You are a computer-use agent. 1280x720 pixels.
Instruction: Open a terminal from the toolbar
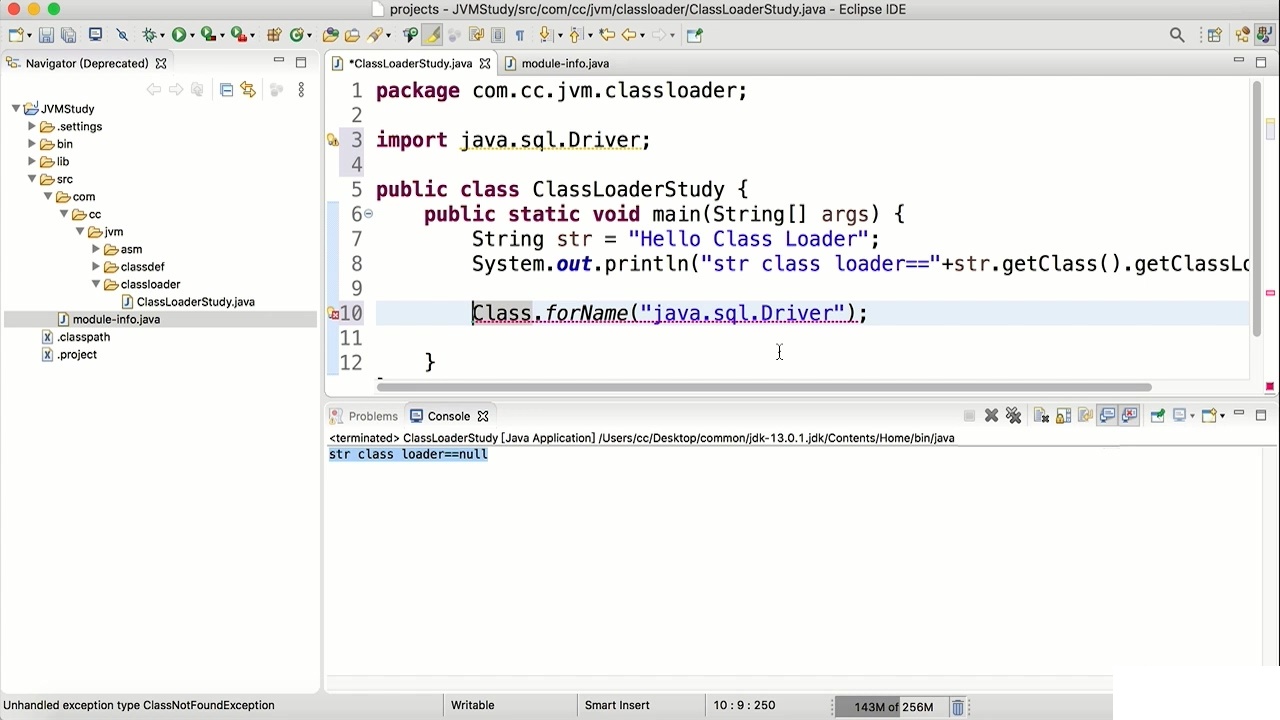click(96, 35)
